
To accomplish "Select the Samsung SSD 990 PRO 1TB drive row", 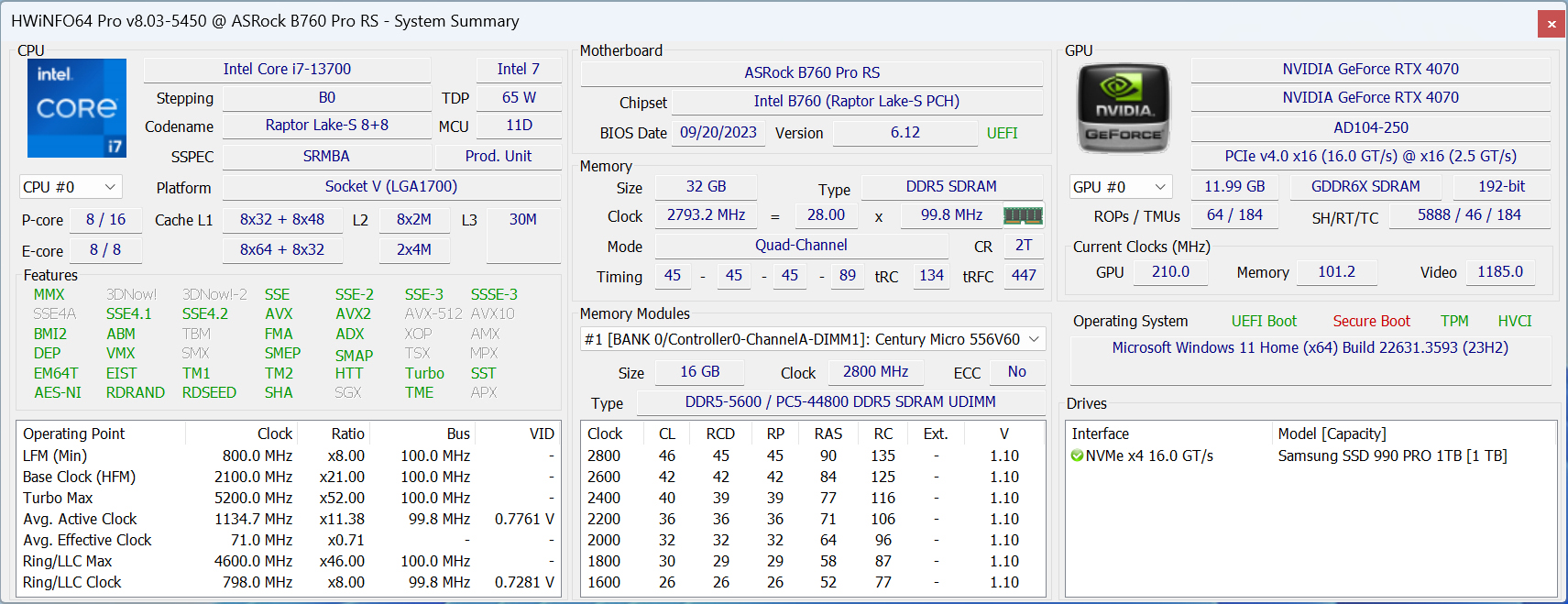I will (x=1310, y=456).
